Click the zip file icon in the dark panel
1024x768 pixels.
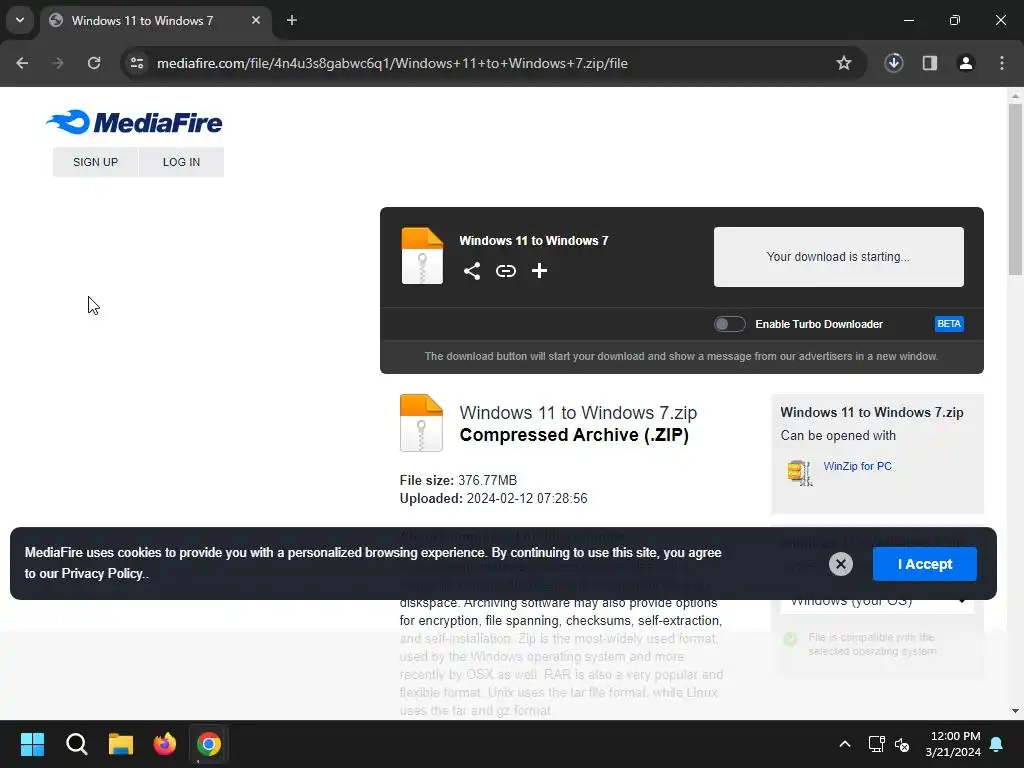(422, 255)
